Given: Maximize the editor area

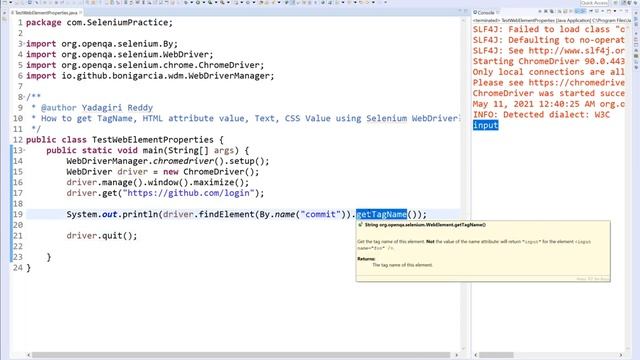Looking at the screenshot, I should pos(466,11).
